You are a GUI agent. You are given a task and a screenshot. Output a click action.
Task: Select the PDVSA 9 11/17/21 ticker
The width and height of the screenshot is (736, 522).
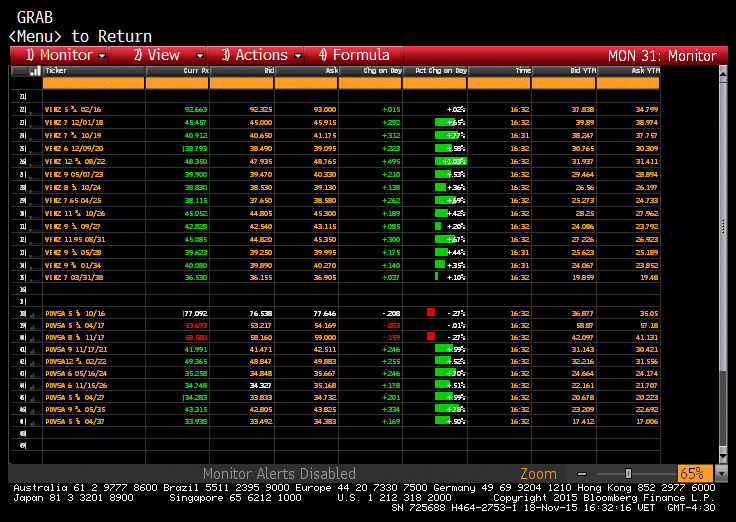point(76,350)
